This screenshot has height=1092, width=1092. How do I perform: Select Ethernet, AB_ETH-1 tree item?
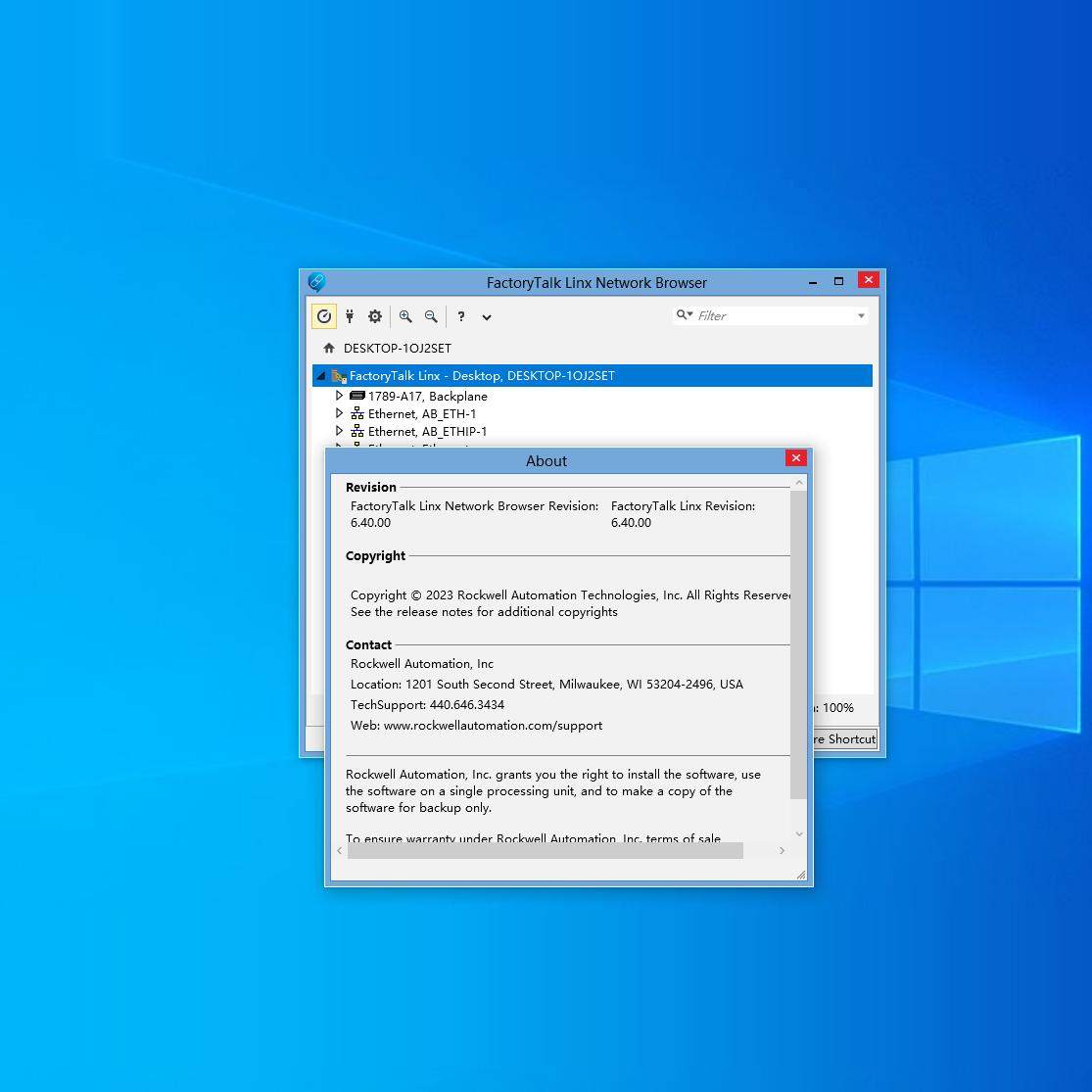point(422,413)
